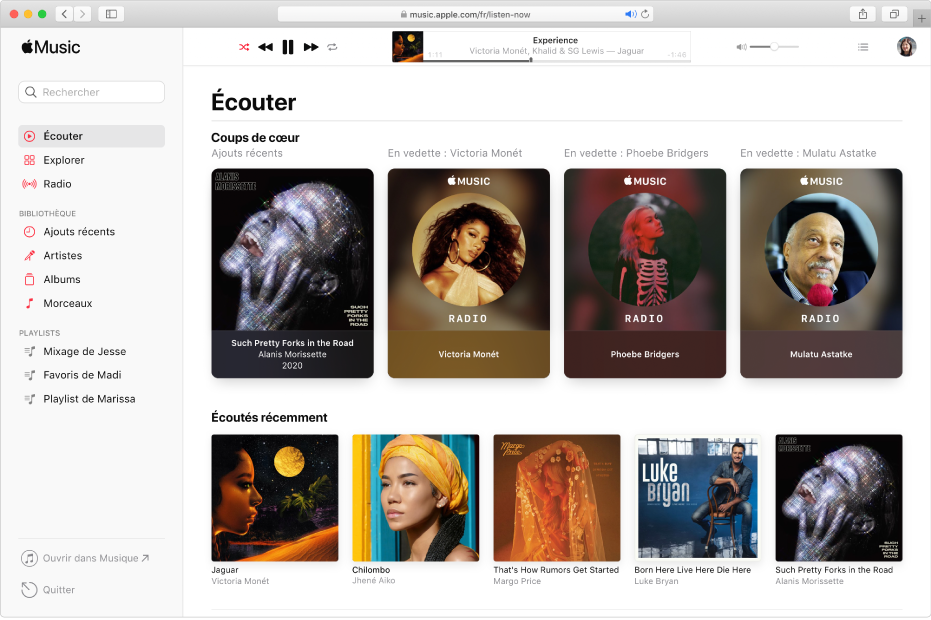The width and height of the screenshot is (931, 620).
Task: Open the Share menu
Action: 862,14
